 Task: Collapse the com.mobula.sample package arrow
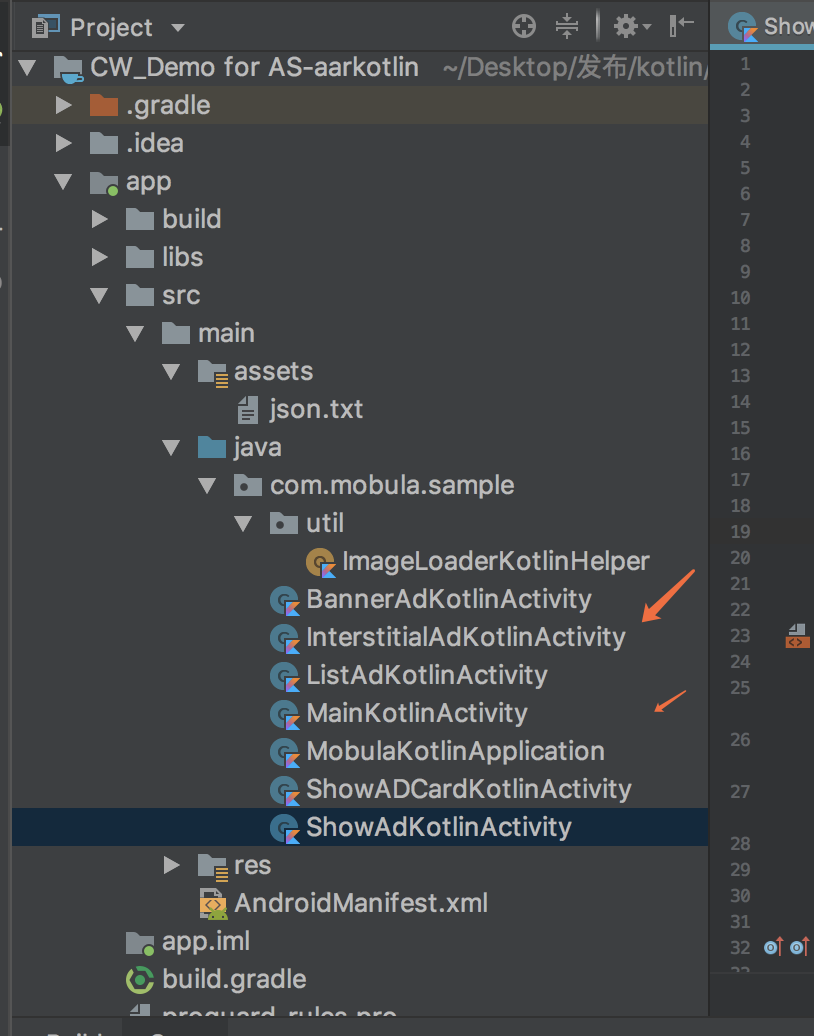coord(207,486)
